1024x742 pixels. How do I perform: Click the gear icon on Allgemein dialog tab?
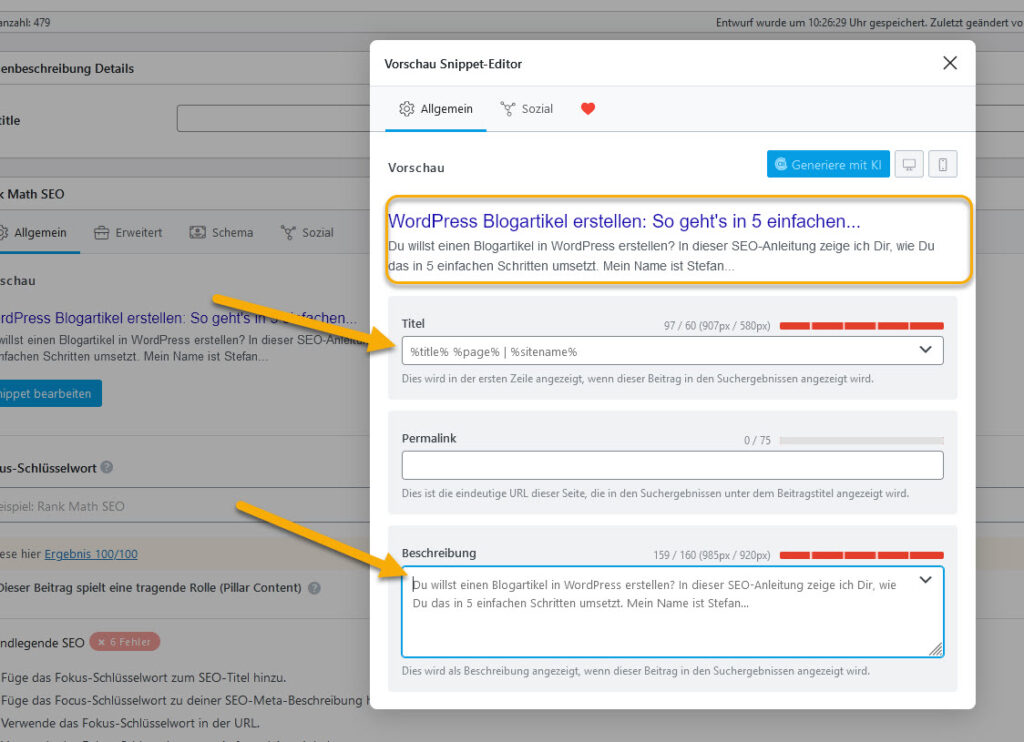coord(407,109)
